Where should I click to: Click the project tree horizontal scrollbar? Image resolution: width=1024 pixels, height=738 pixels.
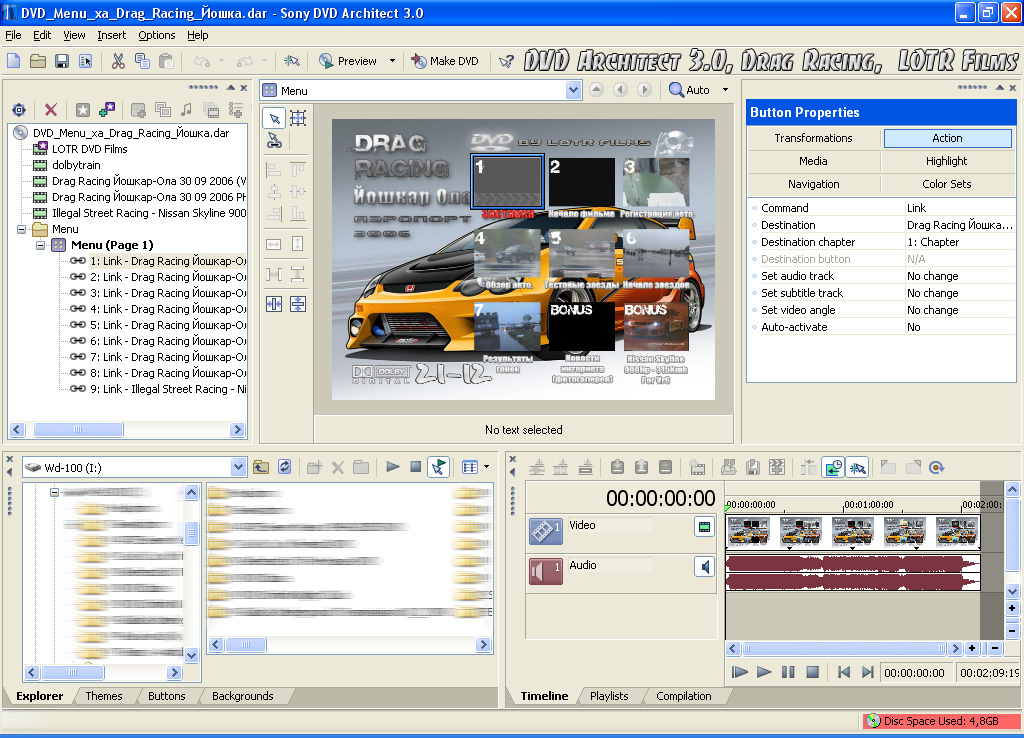click(78, 429)
